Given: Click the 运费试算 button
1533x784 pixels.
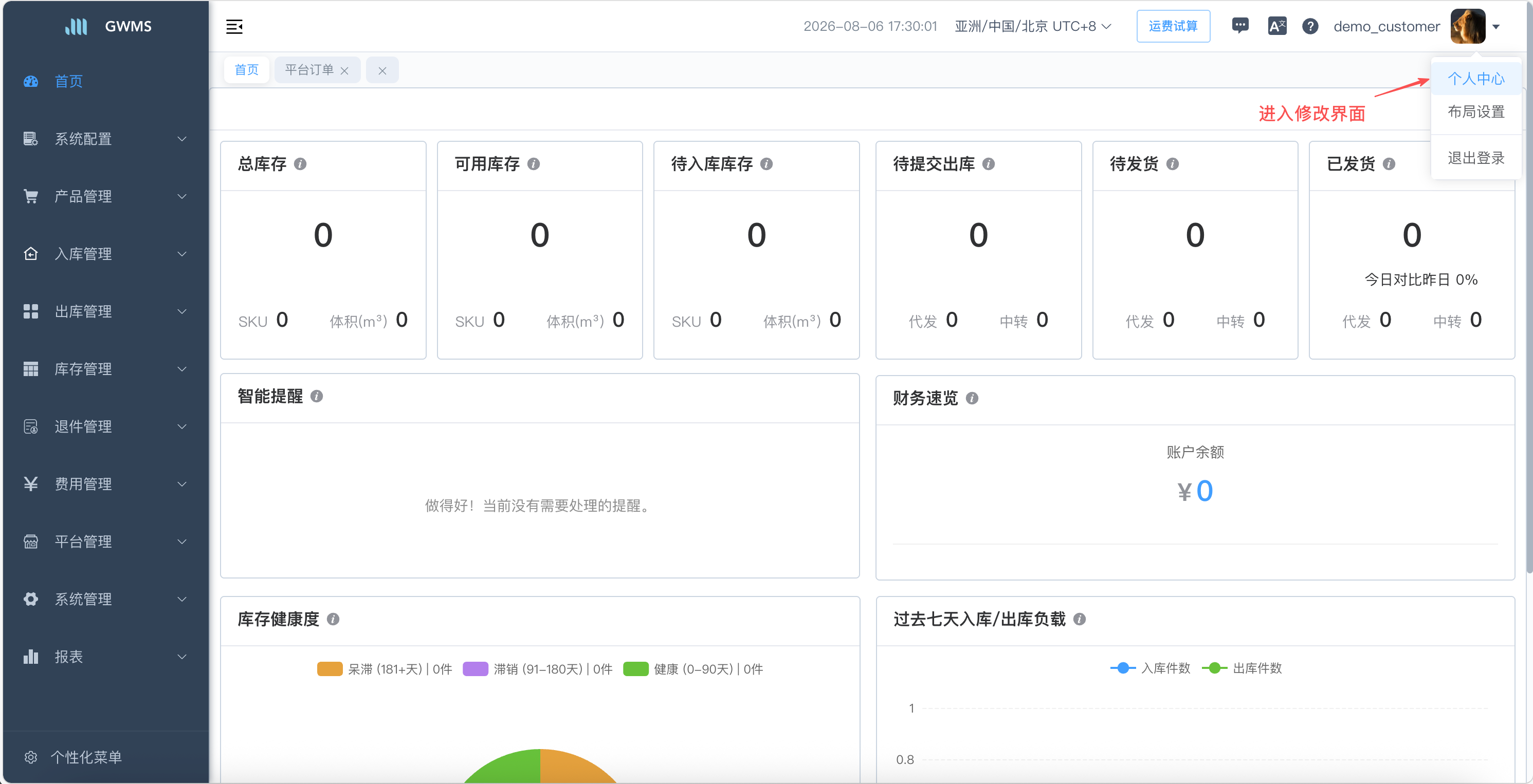Looking at the screenshot, I should point(1173,26).
